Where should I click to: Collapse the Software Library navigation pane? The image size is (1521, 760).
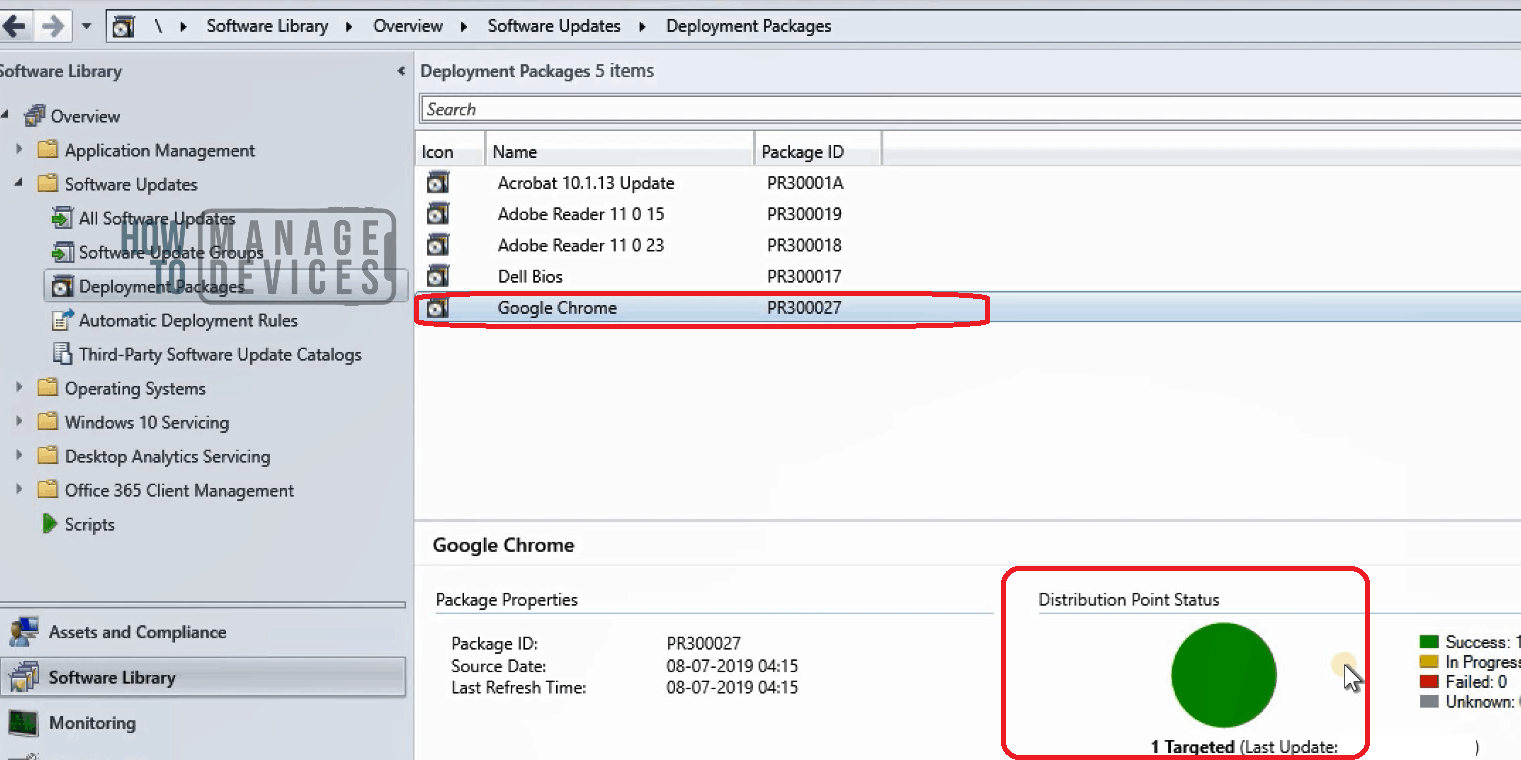[x=401, y=71]
